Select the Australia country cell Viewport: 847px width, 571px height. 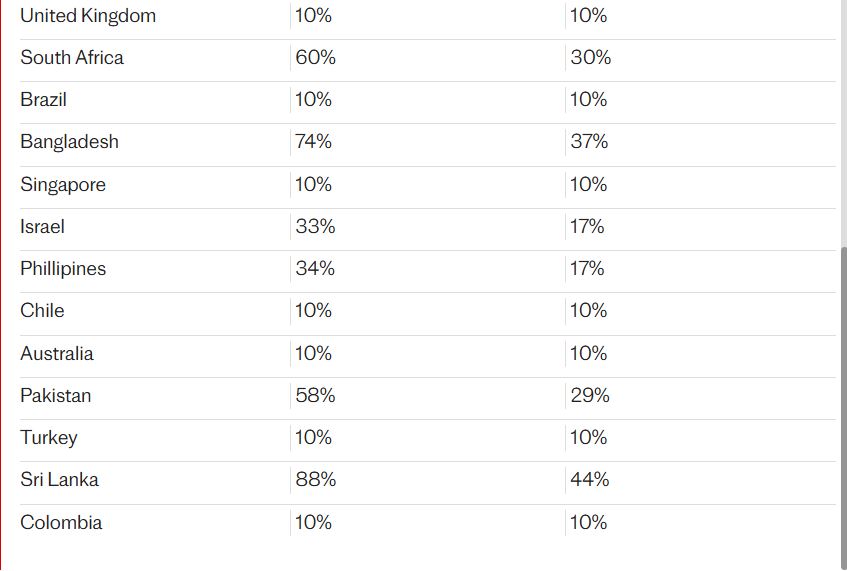57,354
